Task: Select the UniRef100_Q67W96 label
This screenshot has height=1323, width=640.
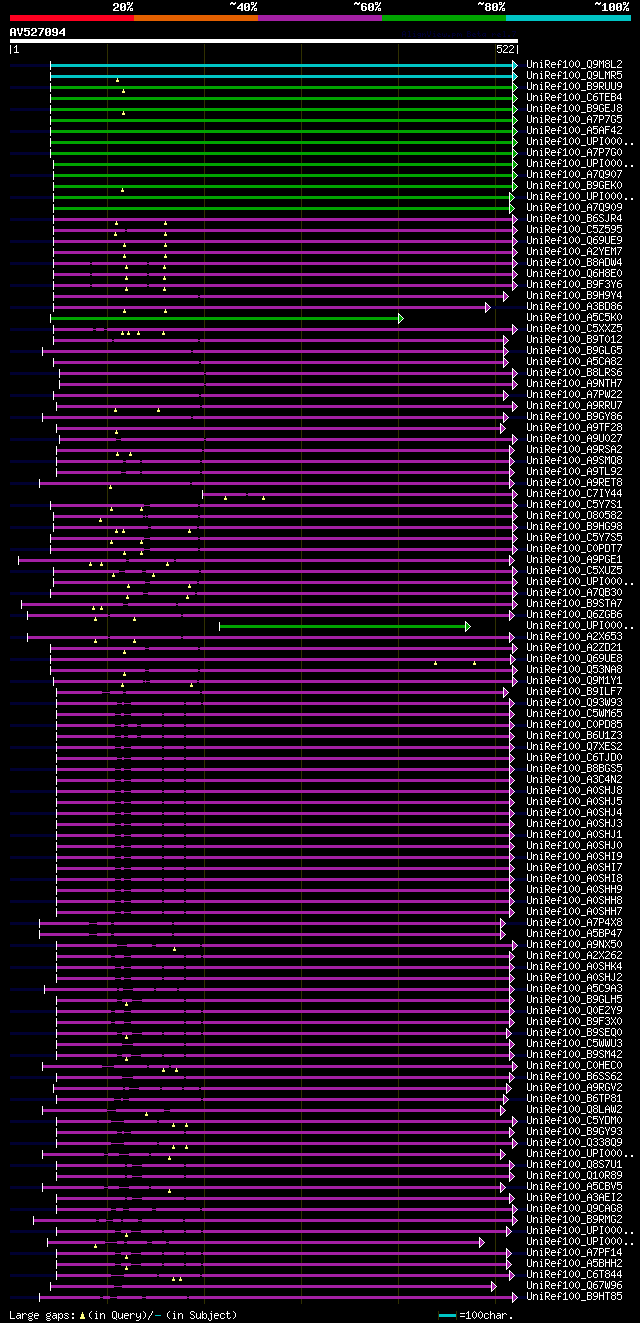Action: pyautogui.click(x=574, y=1286)
